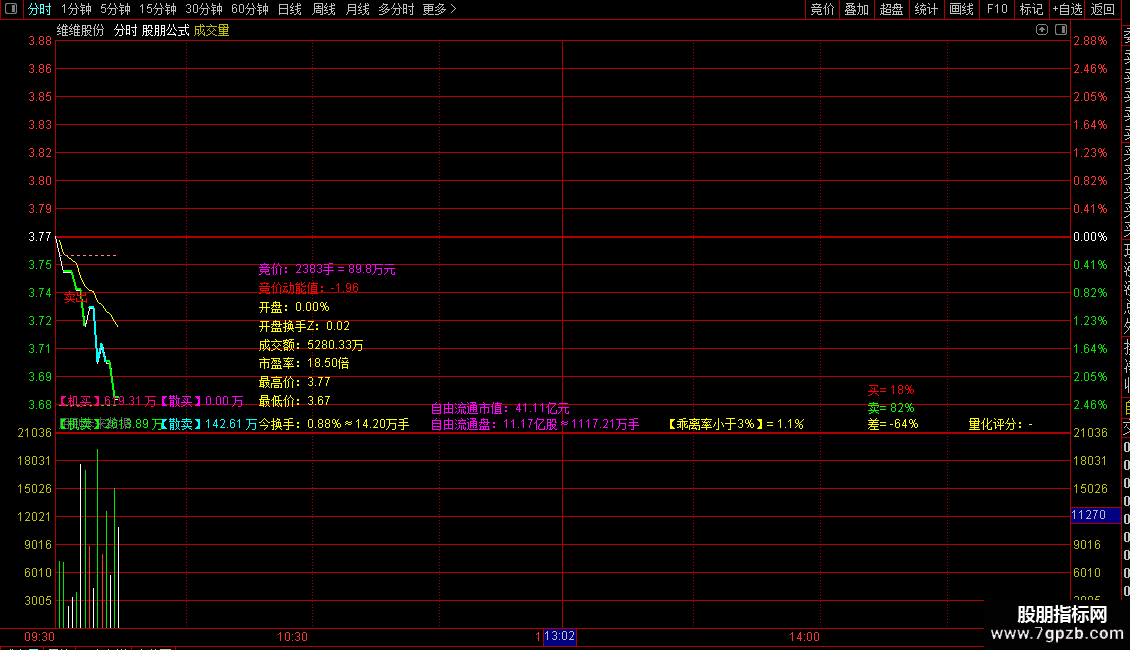Click the 乖离率小于3% indicator text
The image size is (1130, 650).
[x=736, y=424]
